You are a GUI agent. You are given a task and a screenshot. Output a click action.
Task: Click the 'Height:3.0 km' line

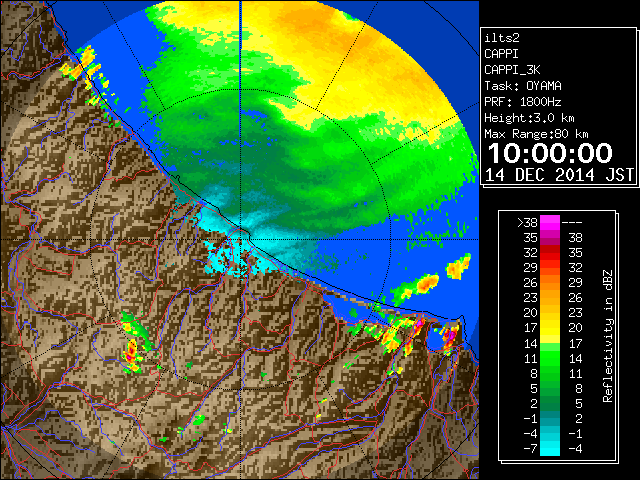pos(529,118)
